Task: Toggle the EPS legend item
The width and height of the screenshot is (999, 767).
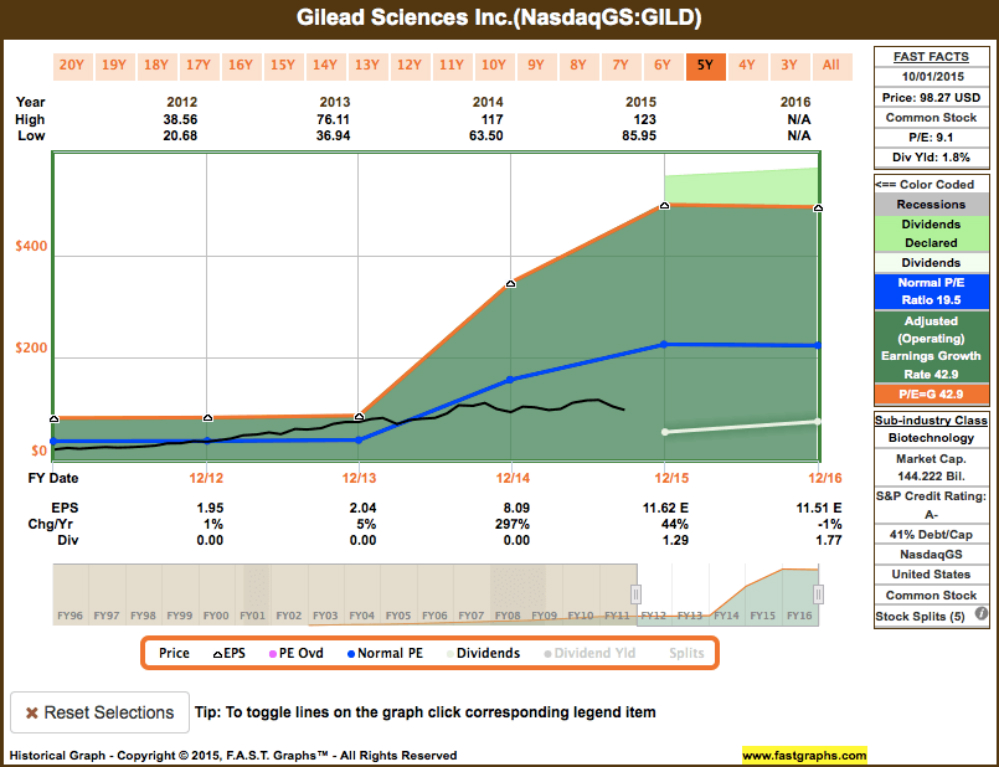Action: (x=229, y=653)
